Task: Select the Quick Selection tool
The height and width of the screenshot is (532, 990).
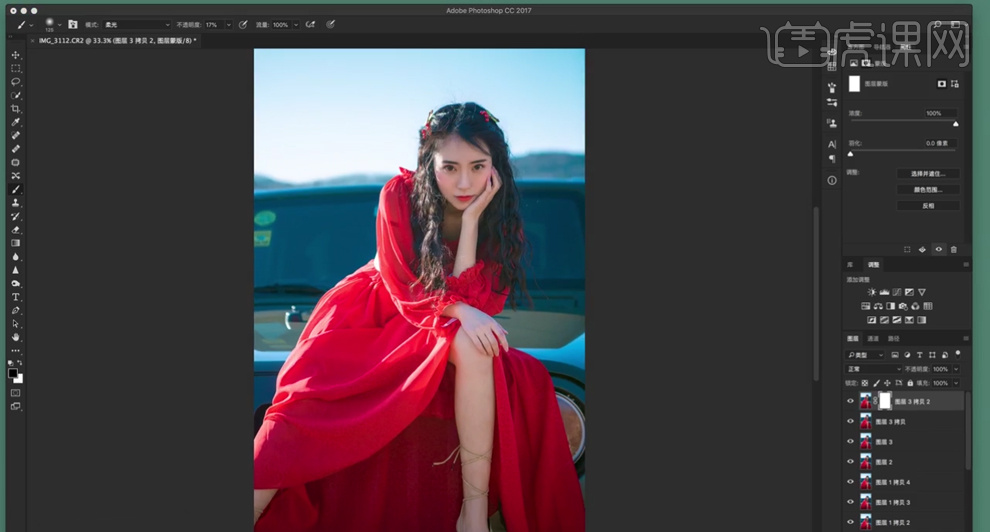Action: point(16,95)
